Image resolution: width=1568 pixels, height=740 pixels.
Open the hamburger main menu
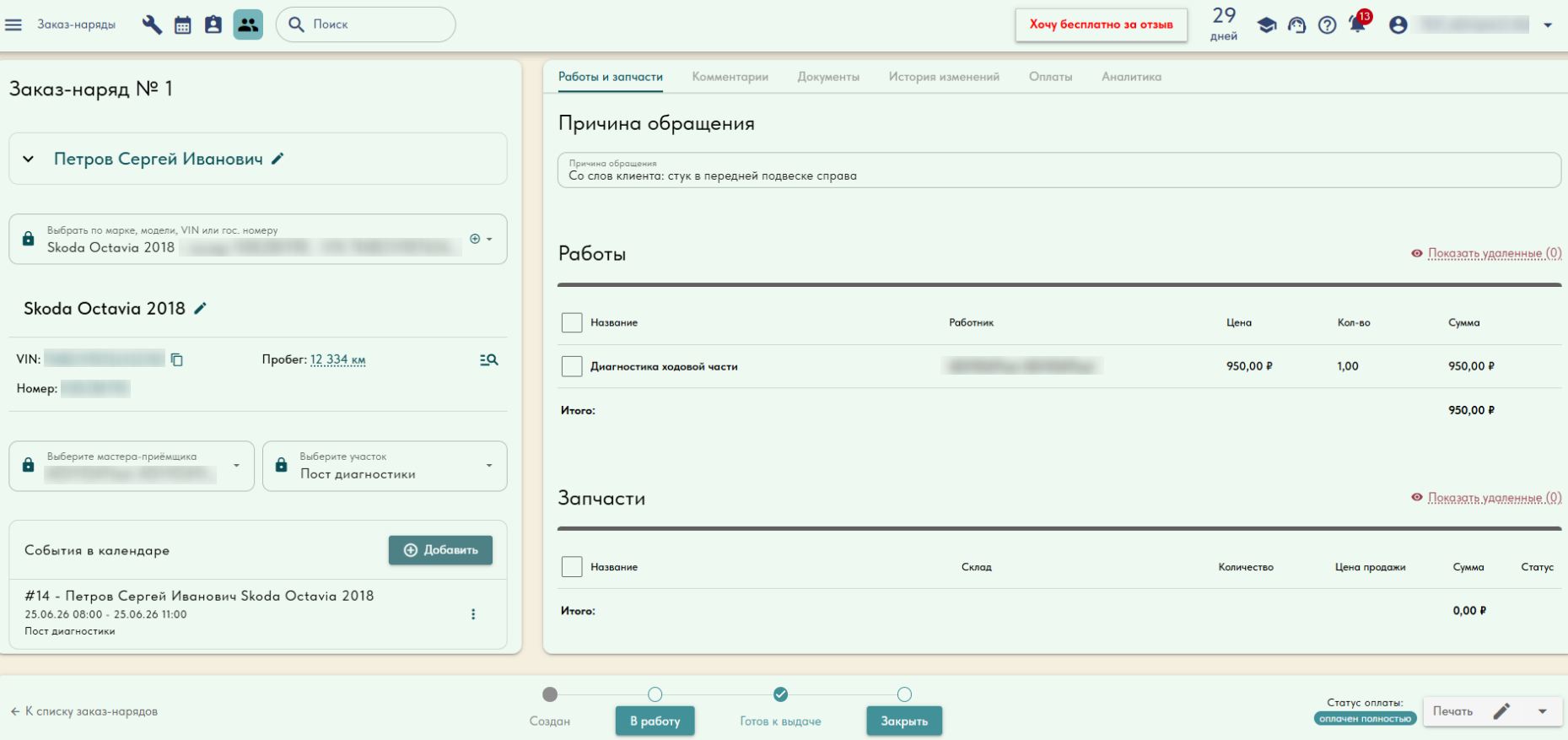coord(13,24)
